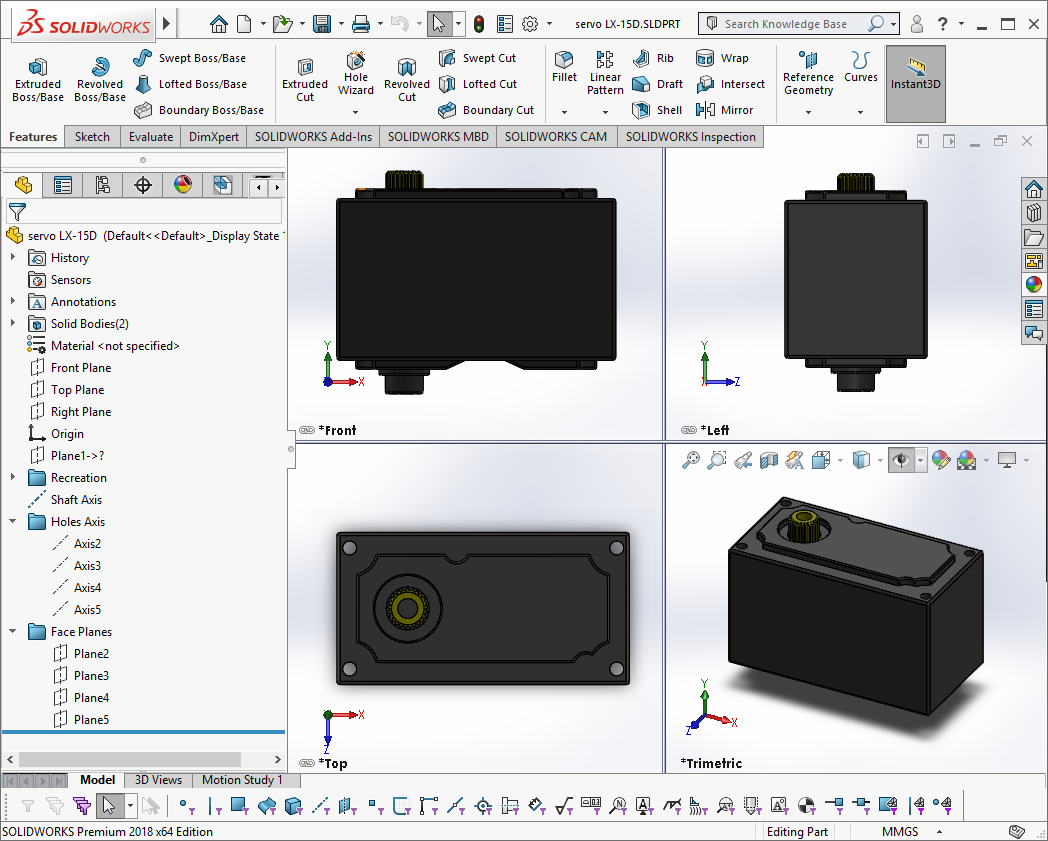Expand the Solid Bodies(2) node
This screenshot has height=841, width=1048.
pyautogui.click(x=13, y=324)
